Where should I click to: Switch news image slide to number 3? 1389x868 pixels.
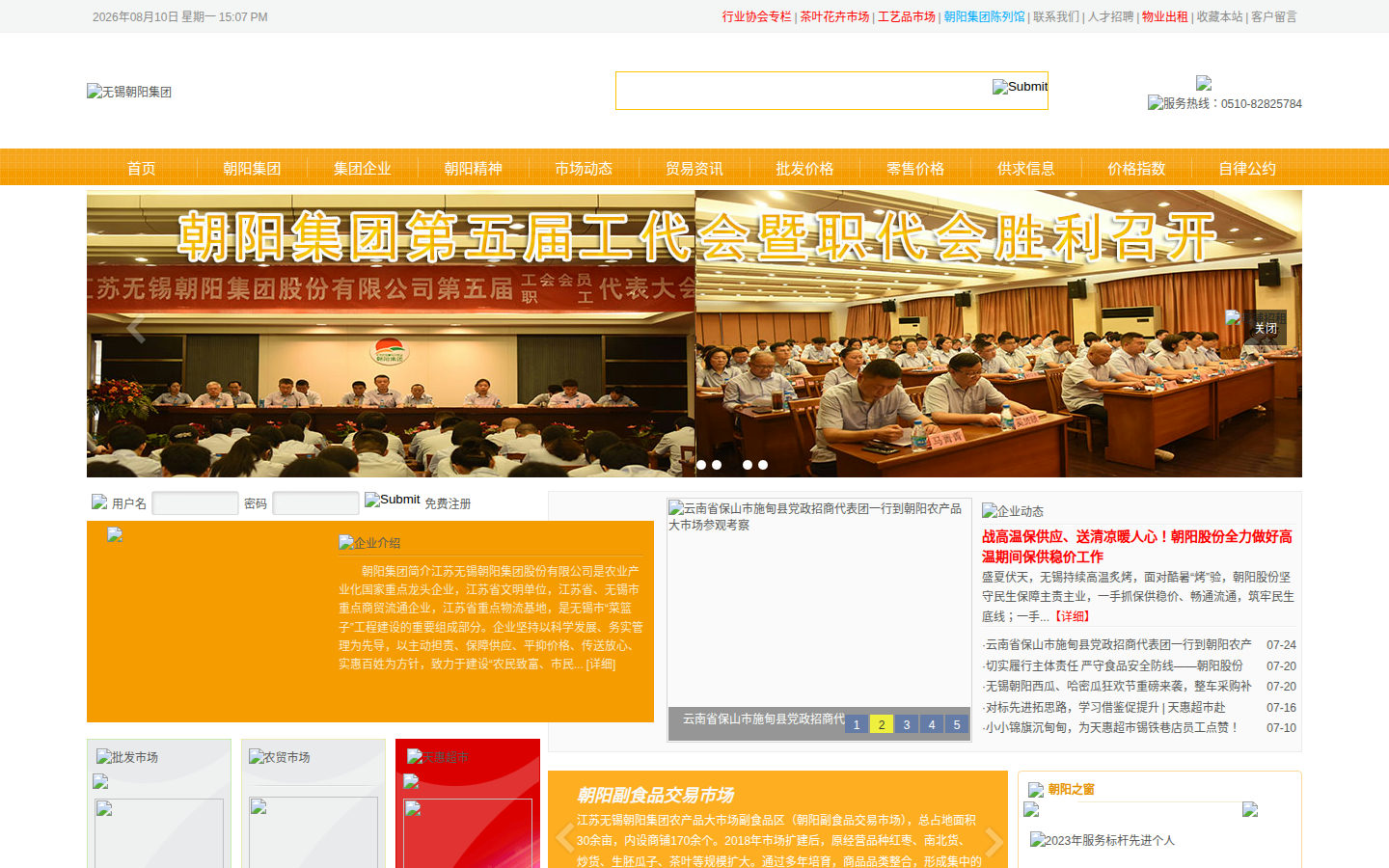click(907, 724)
